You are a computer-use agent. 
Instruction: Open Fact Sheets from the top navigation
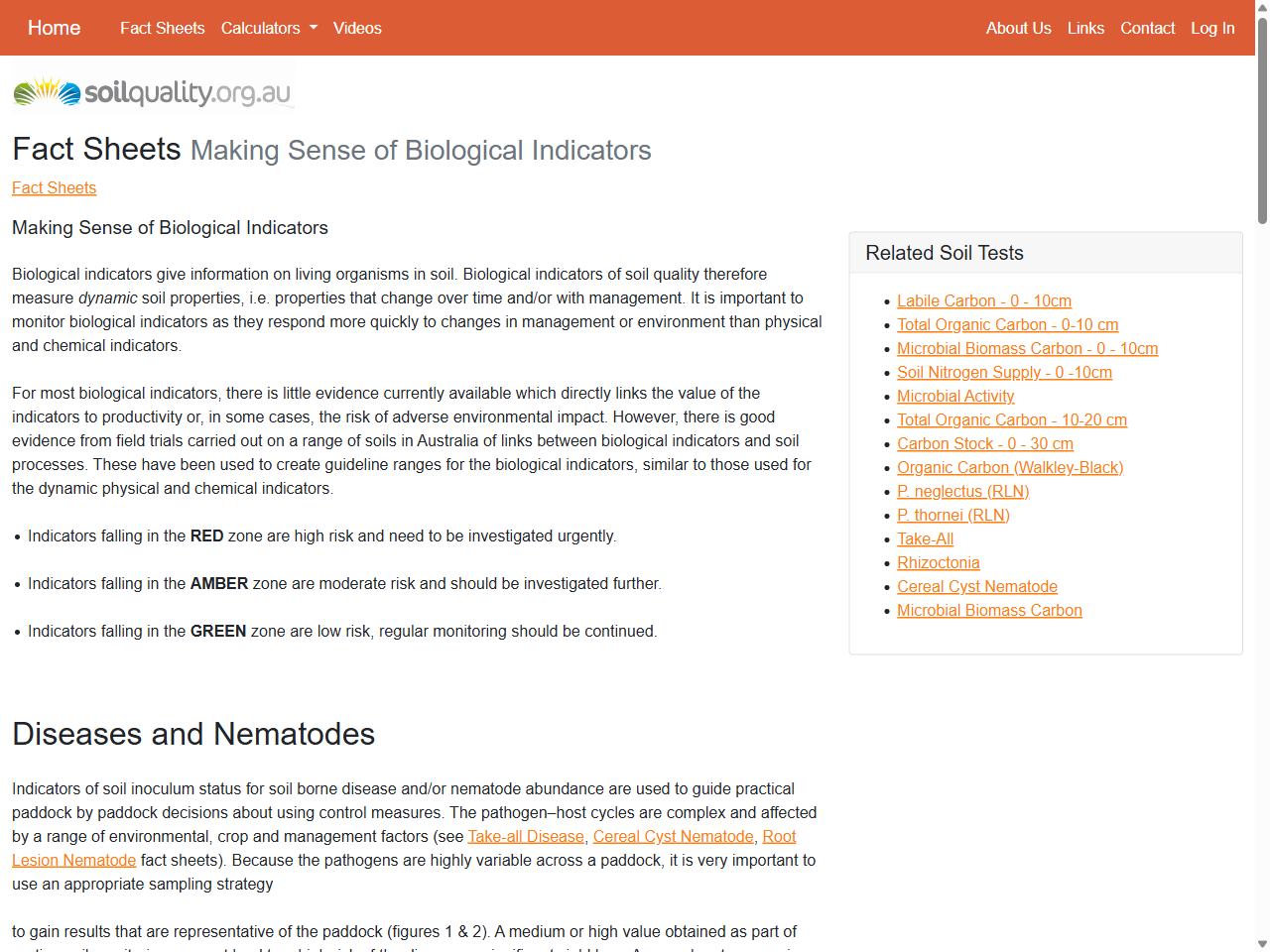(x=162, y=28)
